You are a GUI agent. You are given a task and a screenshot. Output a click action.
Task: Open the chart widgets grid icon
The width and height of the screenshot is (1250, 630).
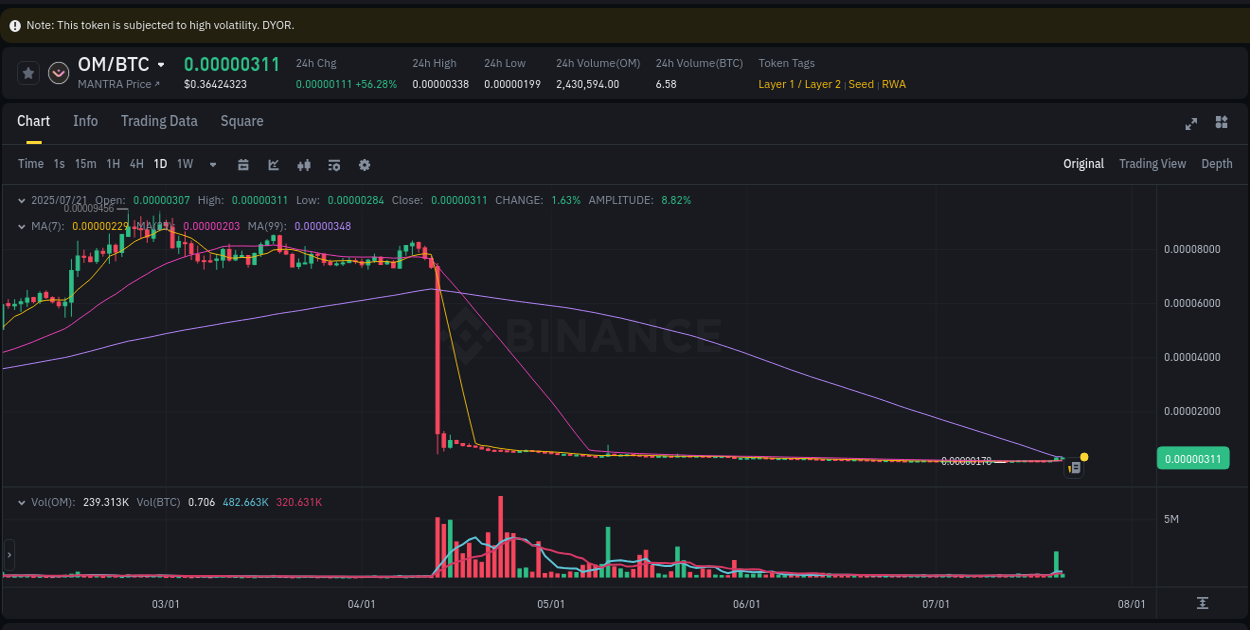click(1221, 123)
